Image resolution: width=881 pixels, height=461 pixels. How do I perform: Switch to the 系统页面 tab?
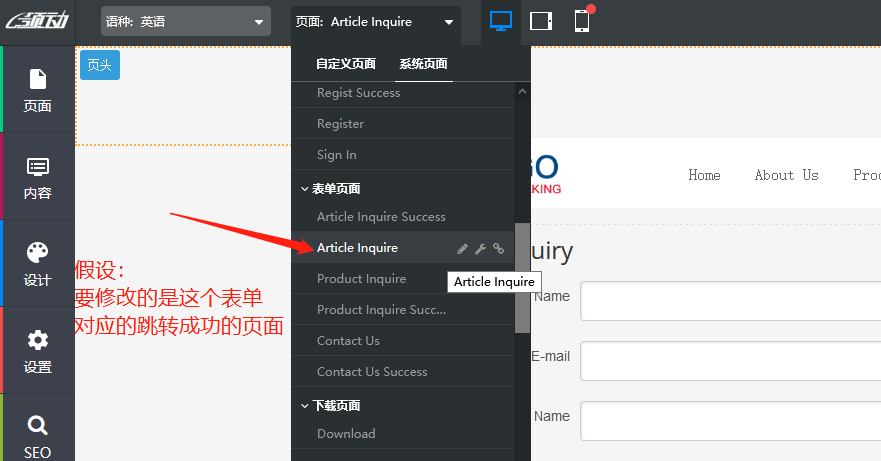423,64
